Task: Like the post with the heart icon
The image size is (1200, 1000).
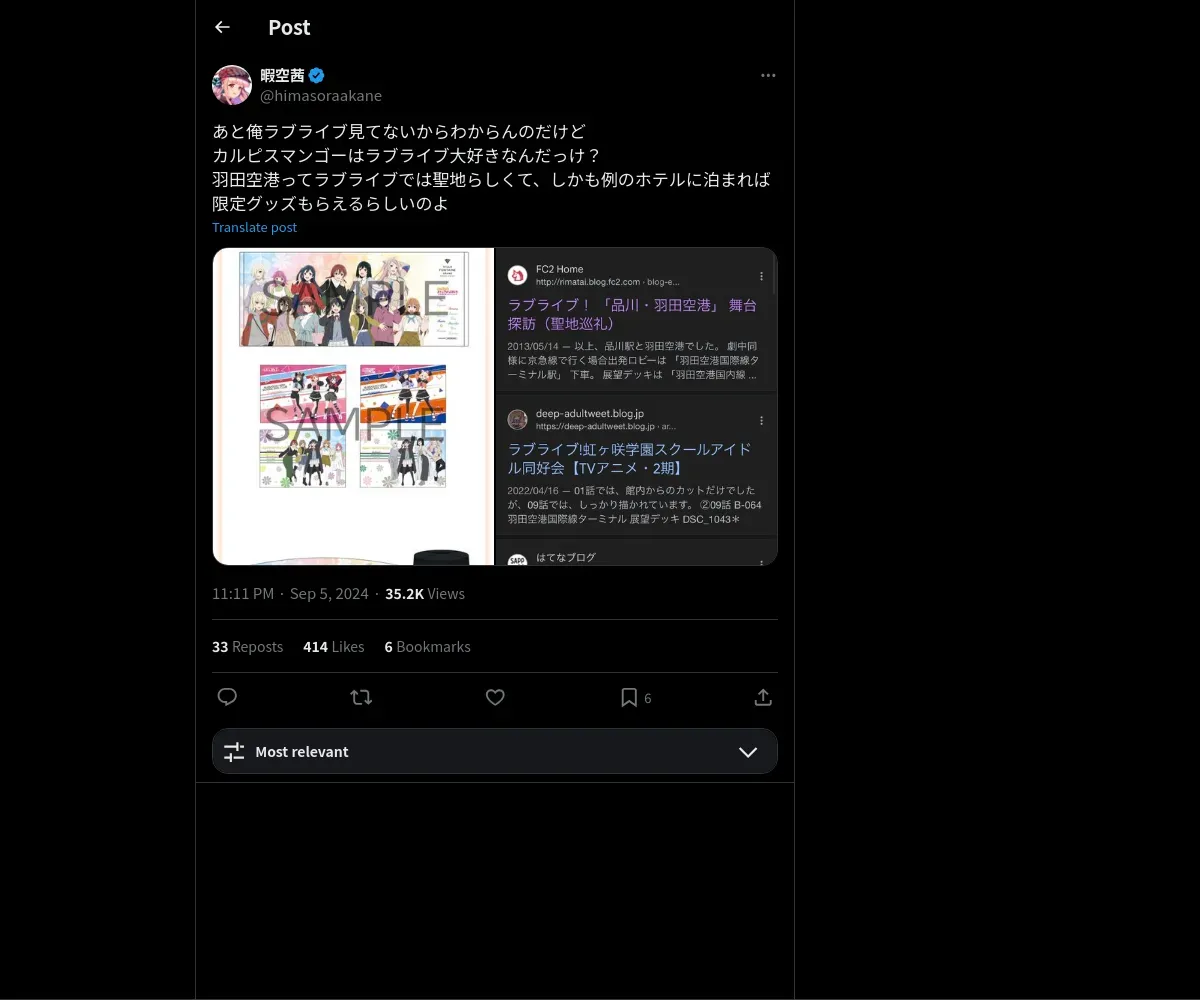Action: click(495, 697)
